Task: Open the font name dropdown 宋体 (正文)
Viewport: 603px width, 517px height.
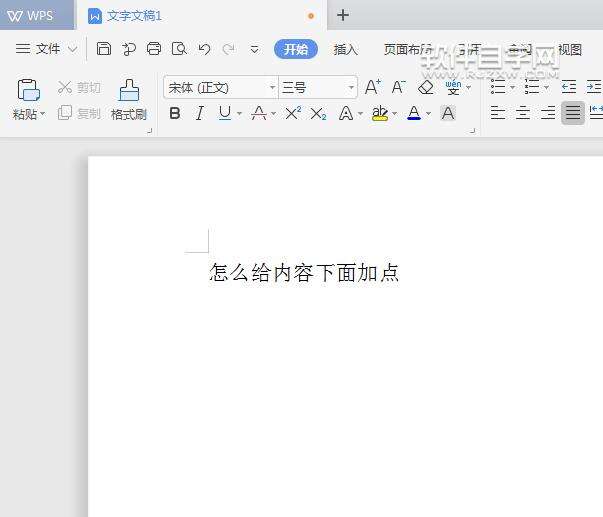Action: pos(220,87)
